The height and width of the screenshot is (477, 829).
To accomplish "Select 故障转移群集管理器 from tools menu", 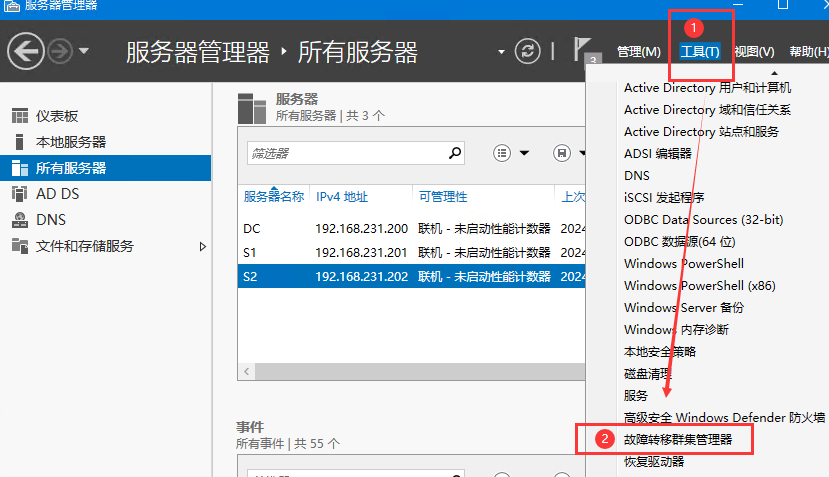I will click(x=677, y=439).
